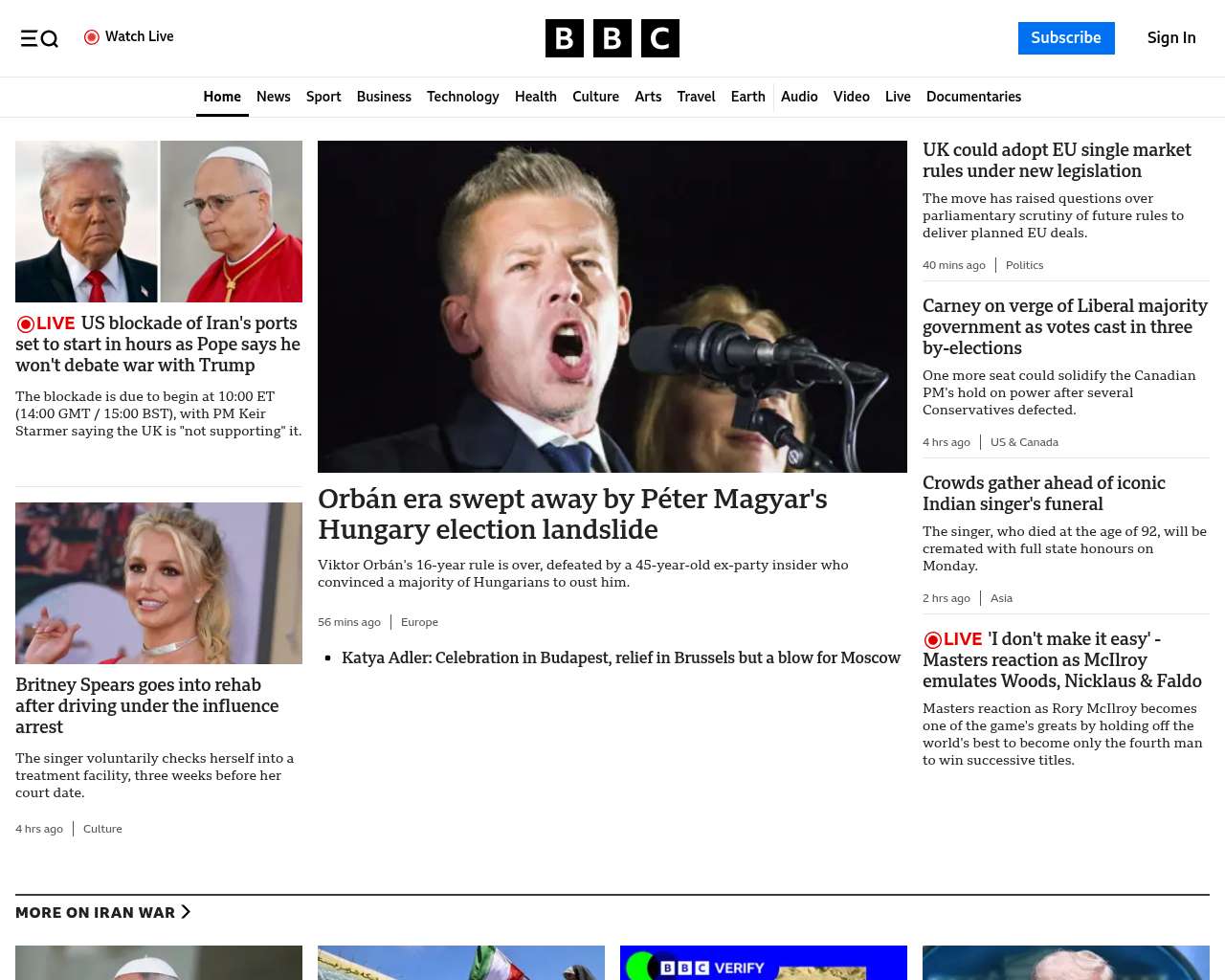Click the BBC Verify thumbnail

point(763,963)
